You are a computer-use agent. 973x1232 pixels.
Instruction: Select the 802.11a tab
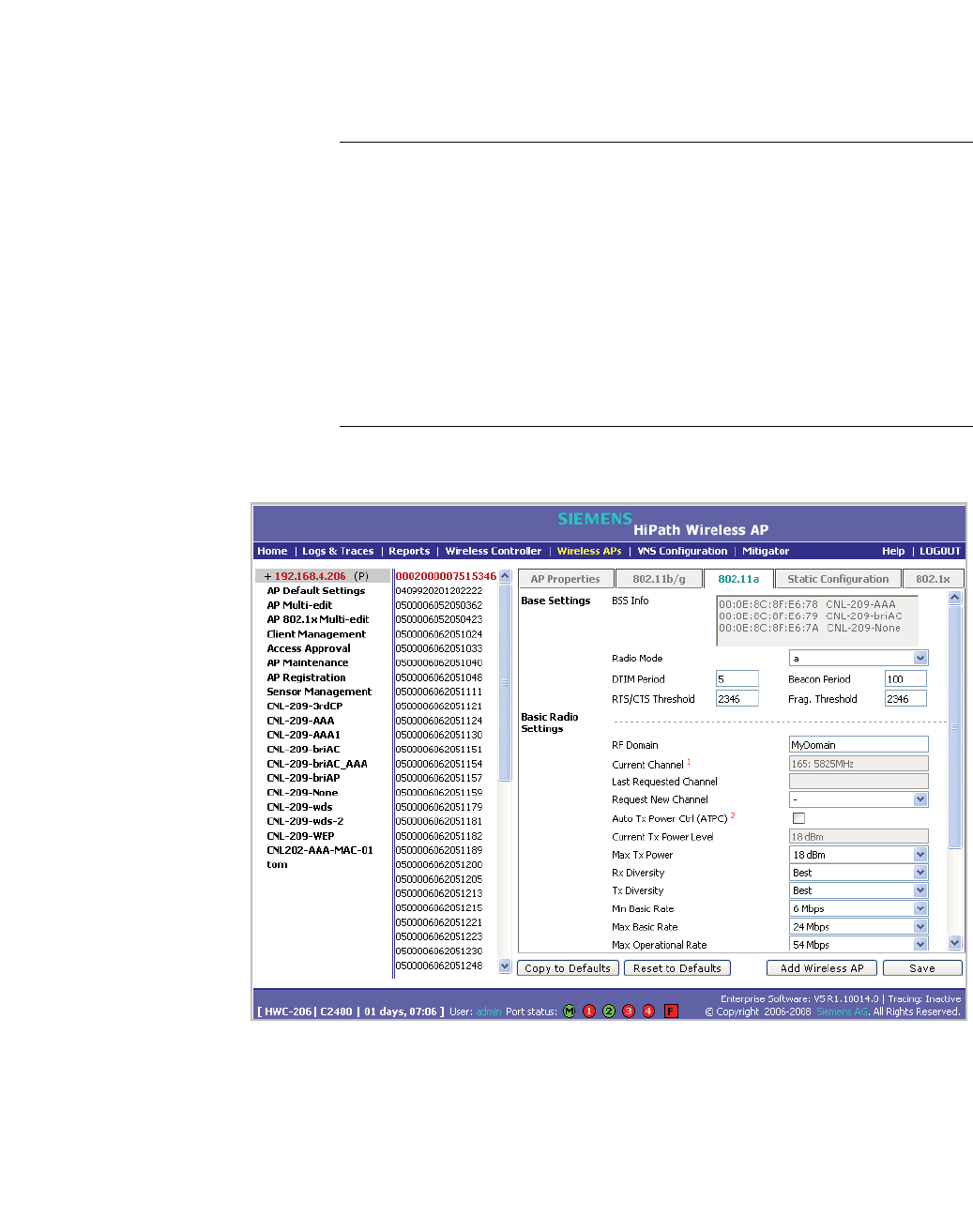(738, 579)
